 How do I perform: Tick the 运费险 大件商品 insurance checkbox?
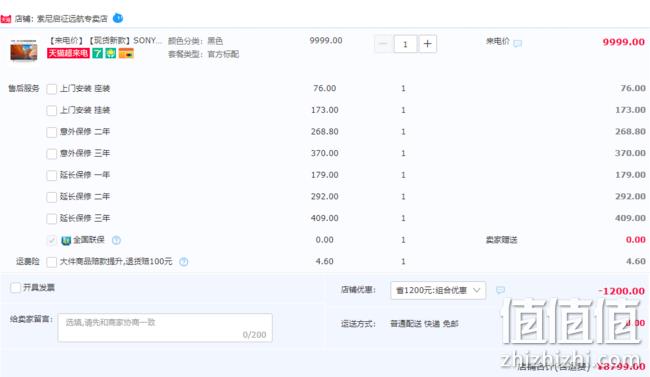coord(51,262)
